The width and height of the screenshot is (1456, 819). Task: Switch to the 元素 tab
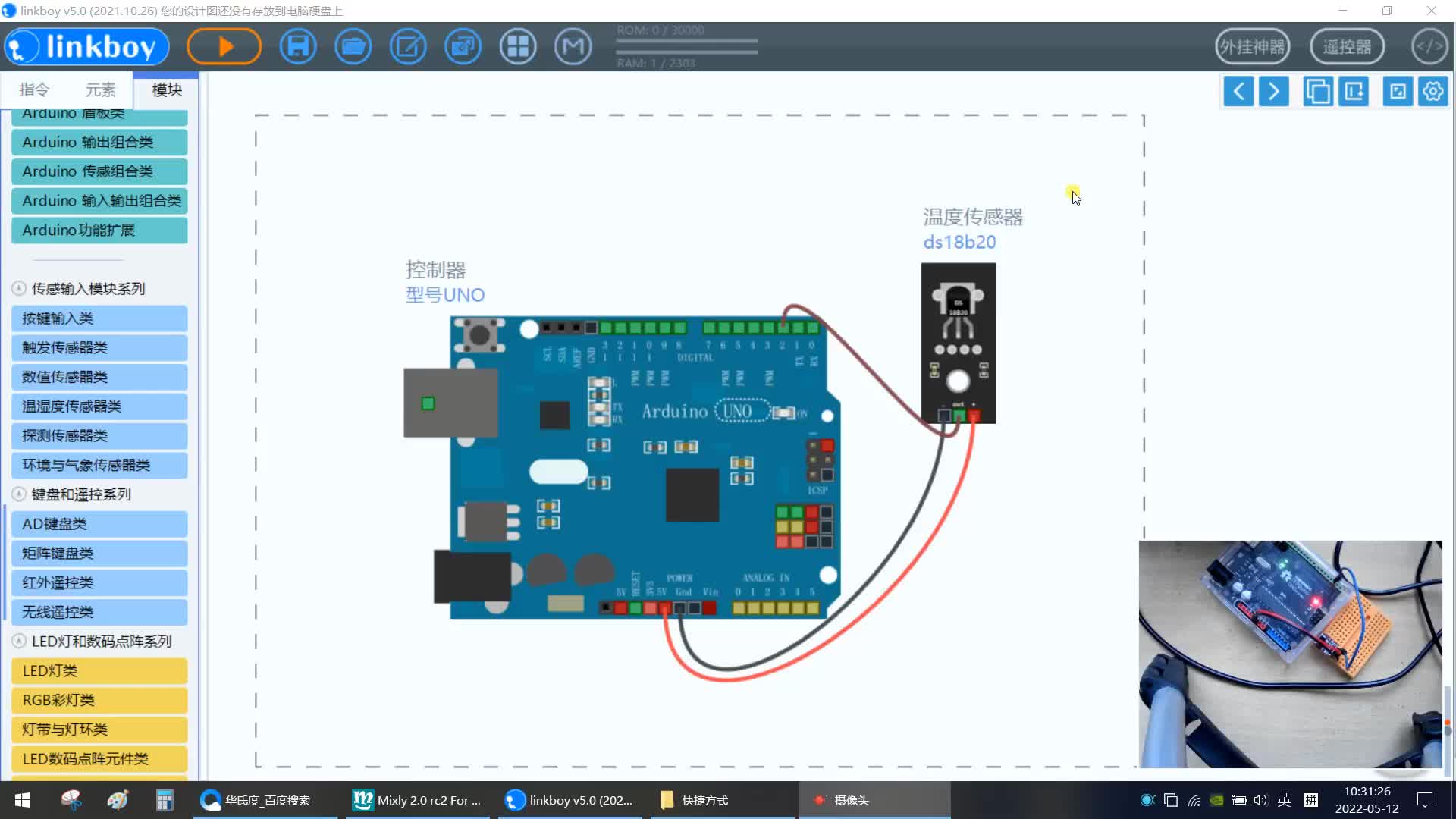point(100,90)
